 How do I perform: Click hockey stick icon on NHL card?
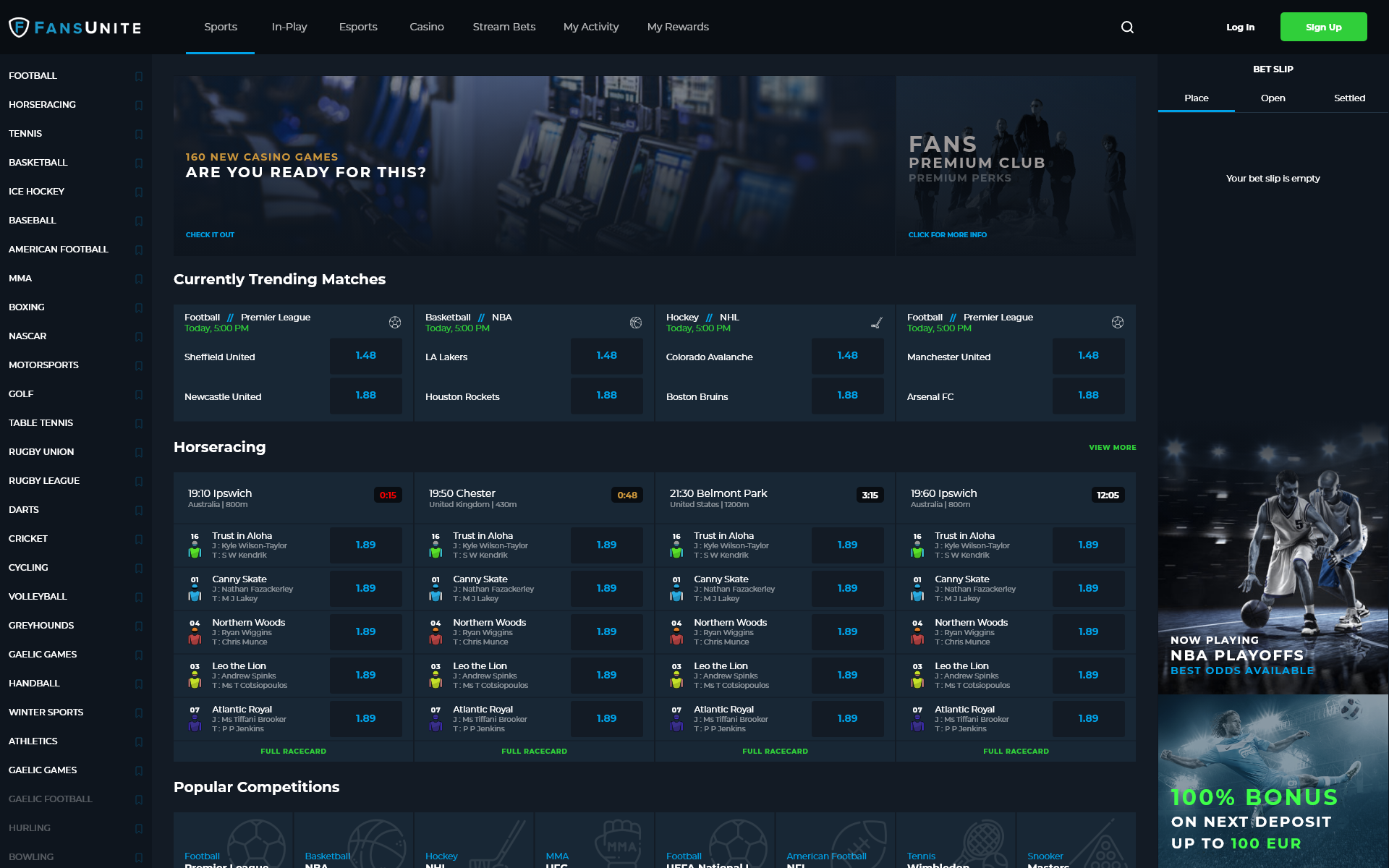coord(877,323)
